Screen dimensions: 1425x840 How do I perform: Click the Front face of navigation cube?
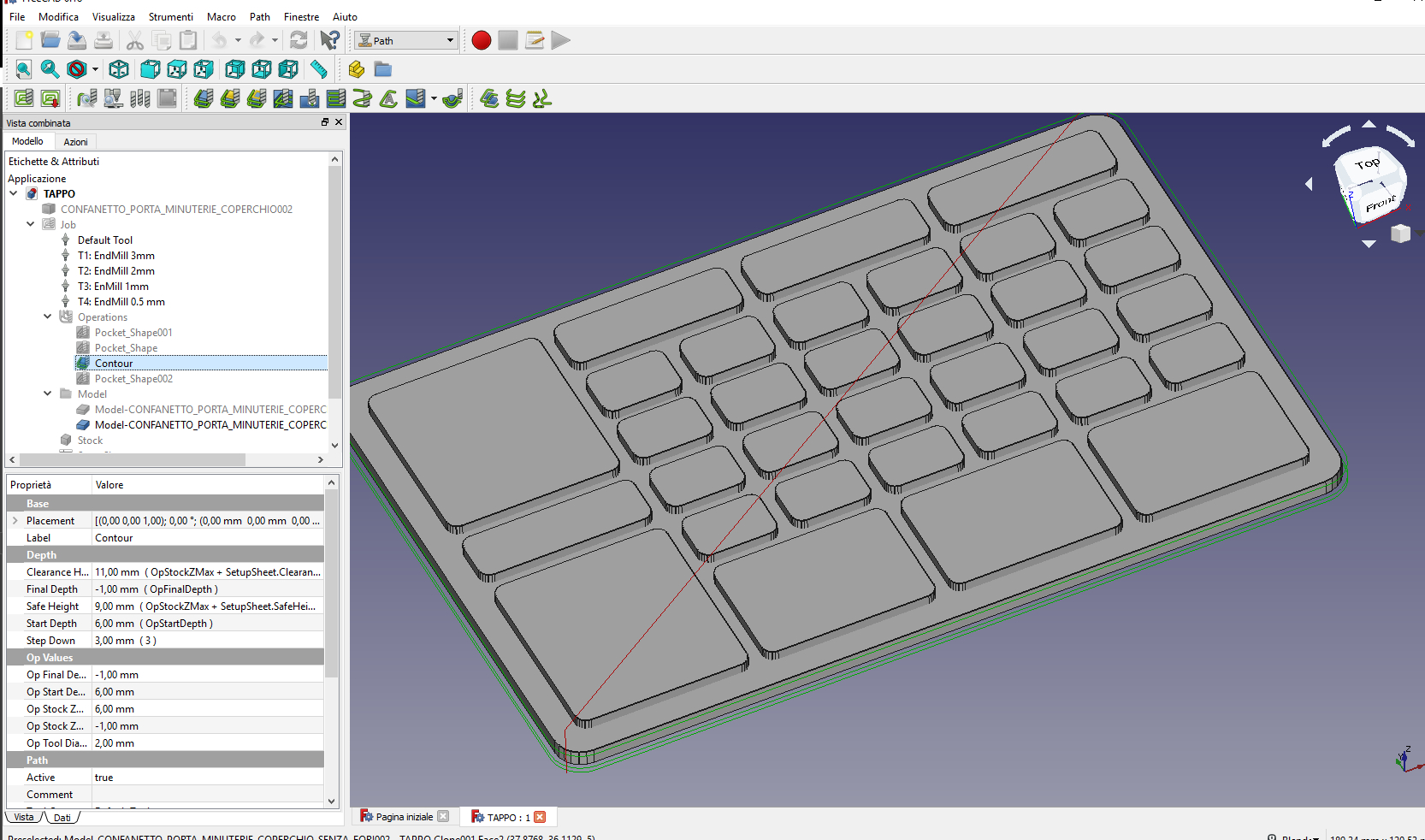pos(1380,204)
